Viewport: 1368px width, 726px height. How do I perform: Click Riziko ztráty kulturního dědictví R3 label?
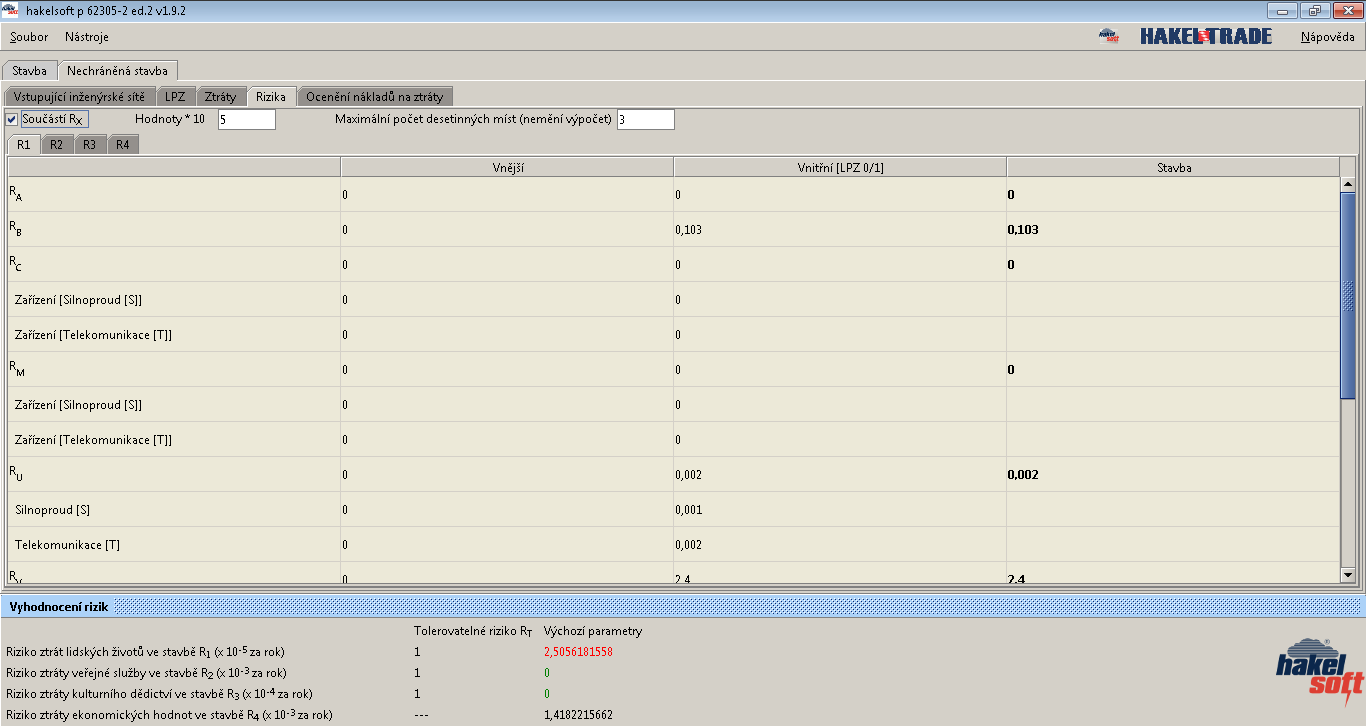coord(159,693)
